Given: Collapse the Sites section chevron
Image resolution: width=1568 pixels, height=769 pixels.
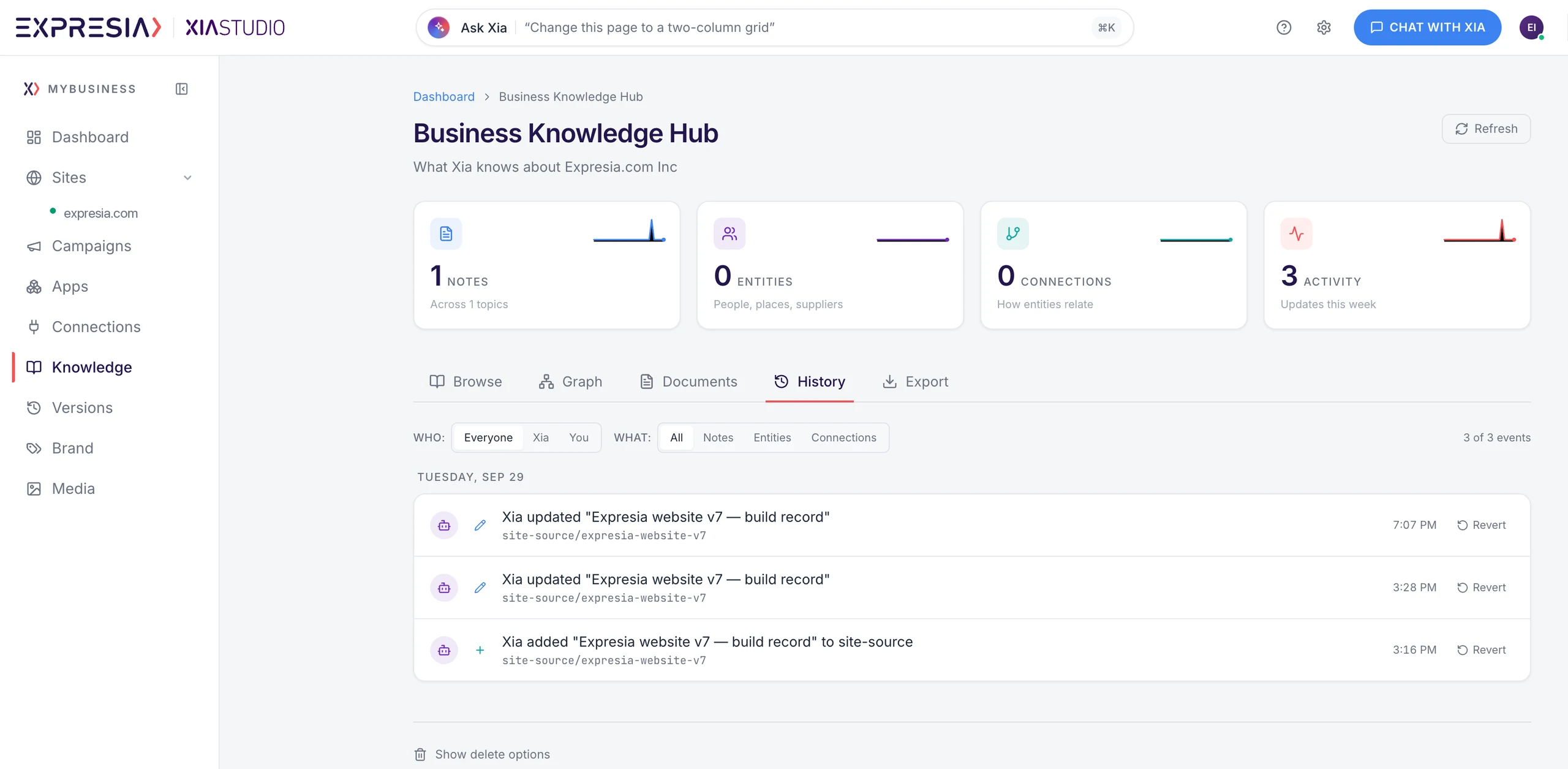Looking at the screenshot, I should pos(187,178).
